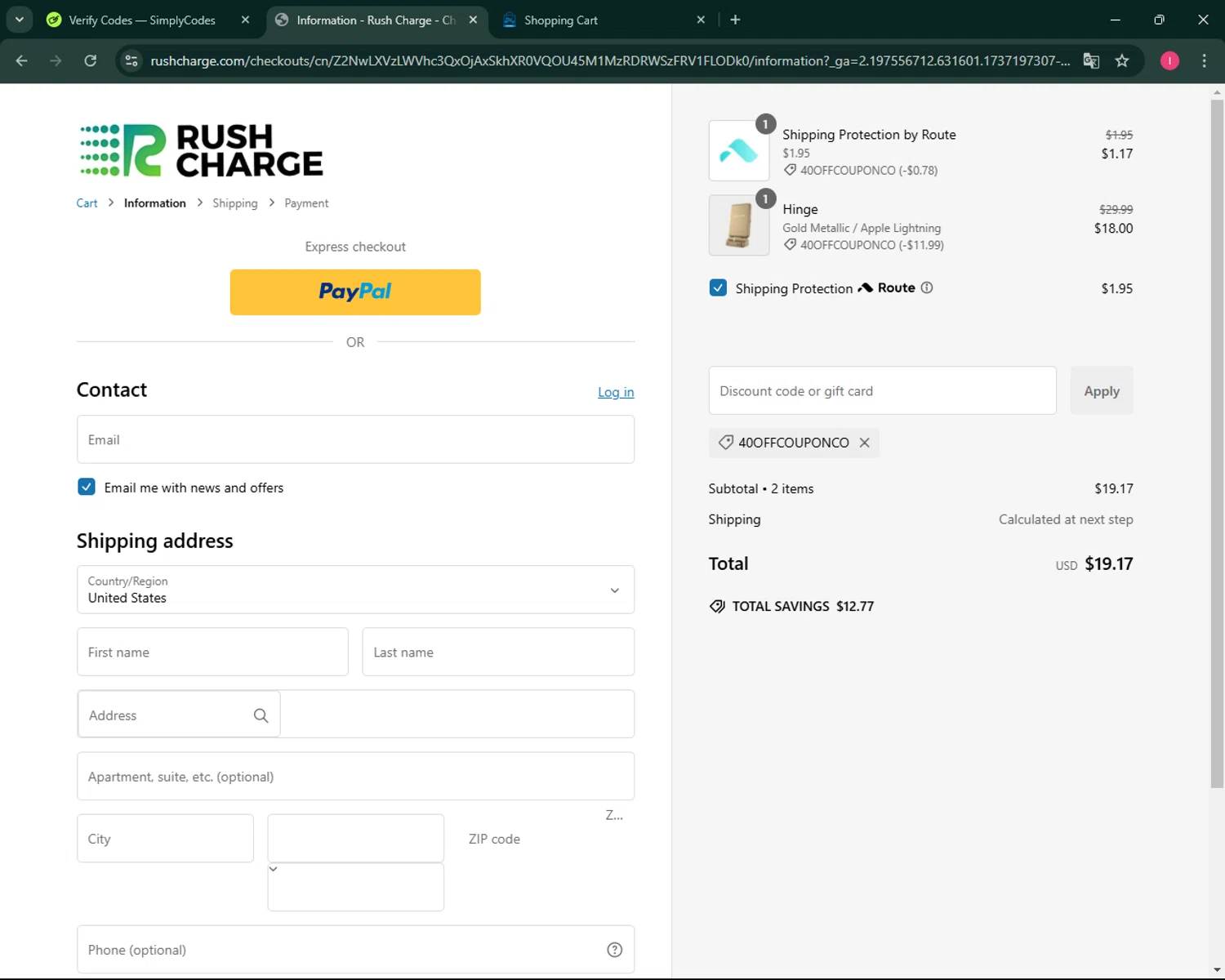
Task: Click the Payment breadcrumb step
Action: coord(306,203)
